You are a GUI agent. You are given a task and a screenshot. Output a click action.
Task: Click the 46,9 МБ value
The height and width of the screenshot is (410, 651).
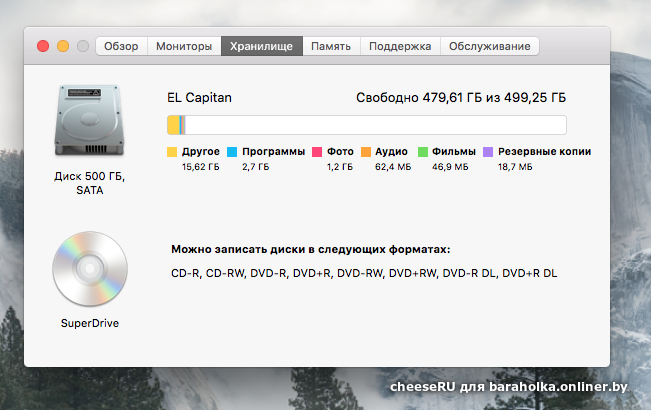pyautogui.click(x=450, y=167)
